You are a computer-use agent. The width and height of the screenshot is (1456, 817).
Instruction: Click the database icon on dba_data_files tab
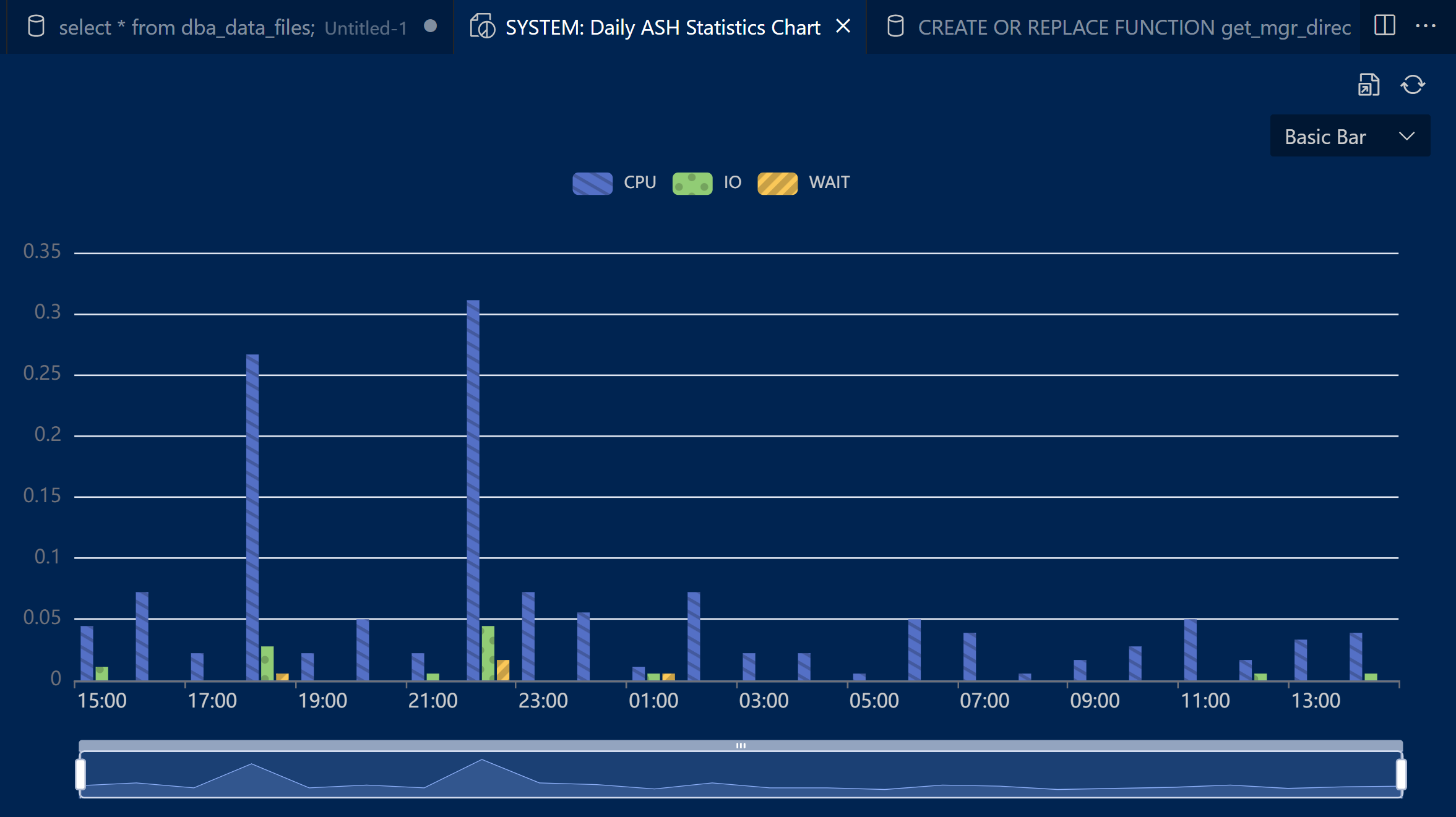(x=37, y=27)
